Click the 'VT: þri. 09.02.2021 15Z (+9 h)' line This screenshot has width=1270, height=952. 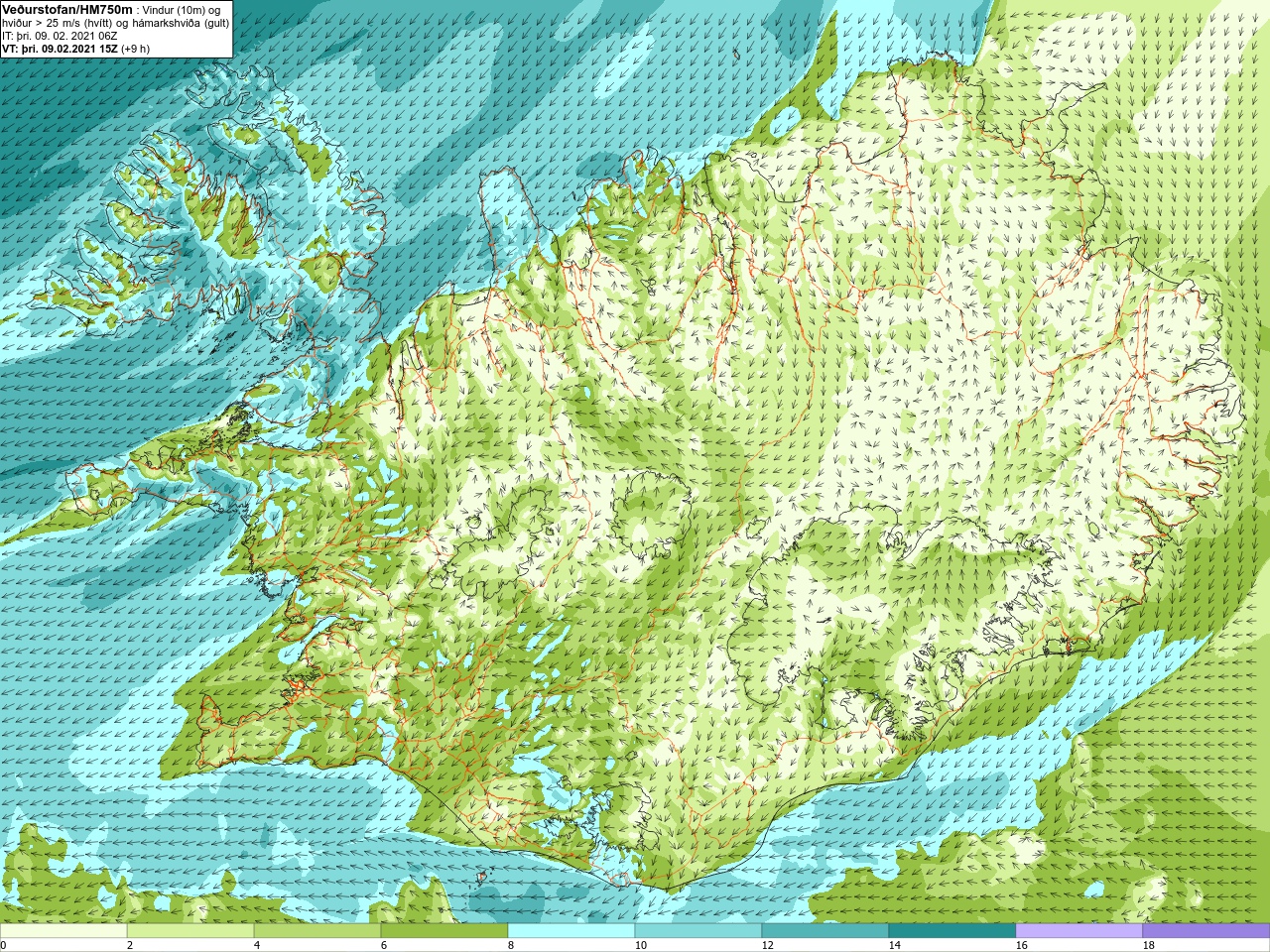pyautogui.click(x=76, y=48)
